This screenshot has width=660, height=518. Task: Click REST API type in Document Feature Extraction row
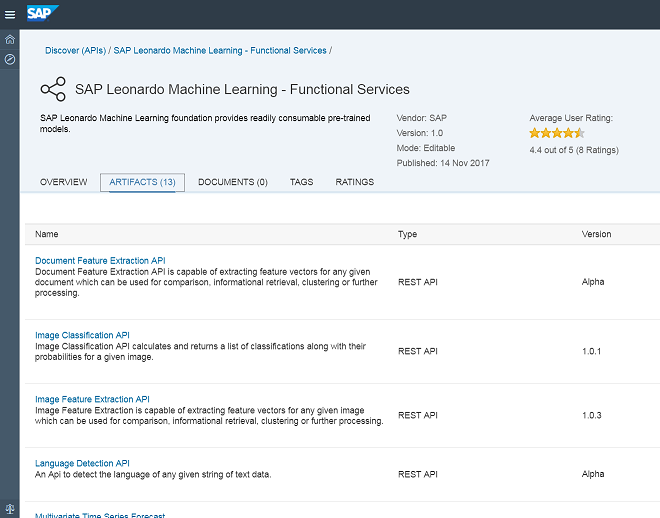click(418, 282)
